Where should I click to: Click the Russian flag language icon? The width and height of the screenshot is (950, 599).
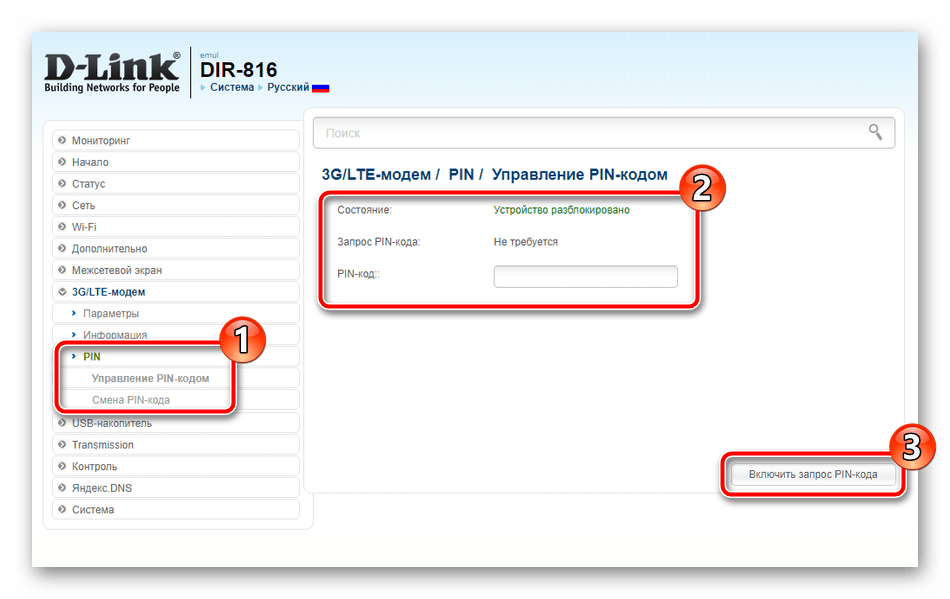321,88
